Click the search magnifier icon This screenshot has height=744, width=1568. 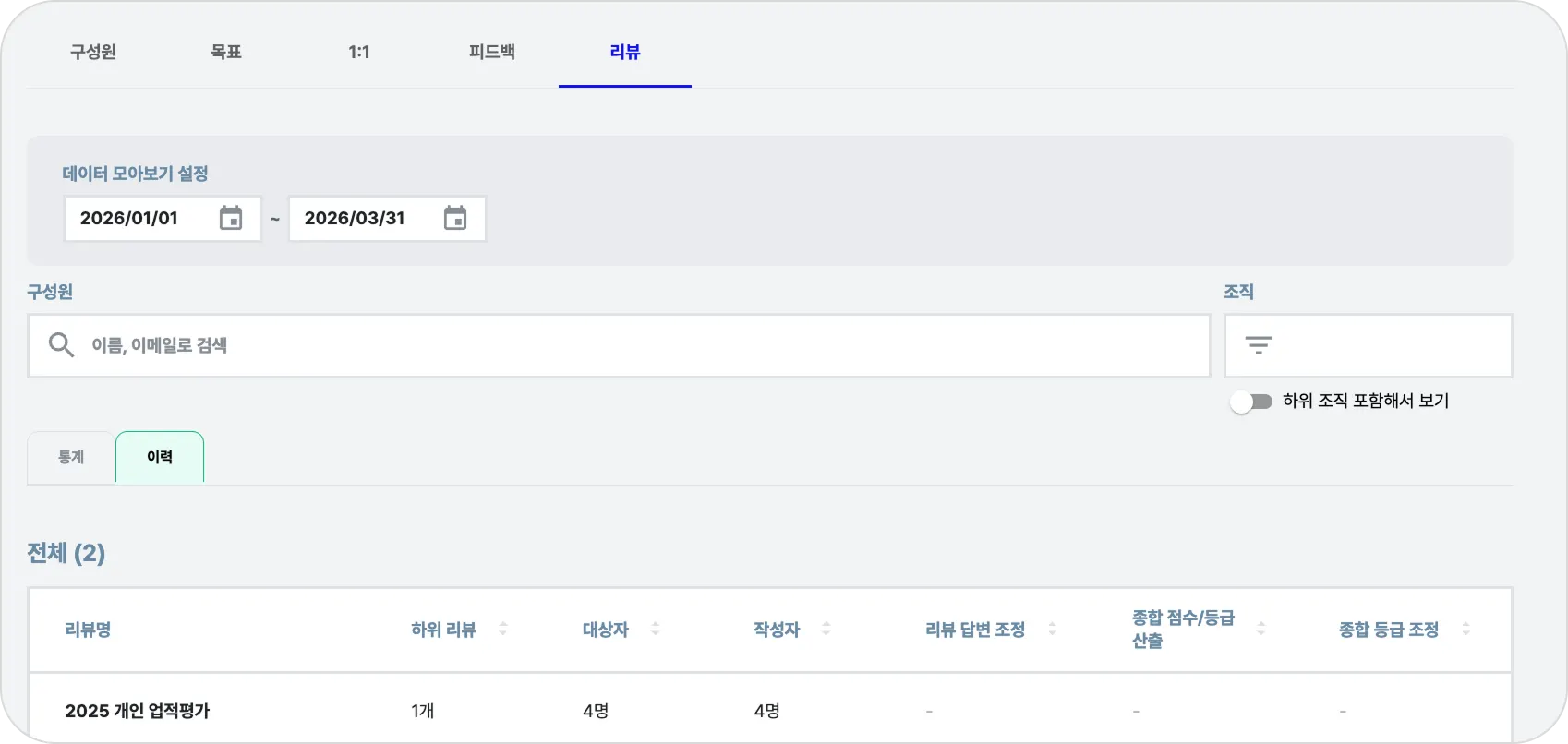(61, 345)
